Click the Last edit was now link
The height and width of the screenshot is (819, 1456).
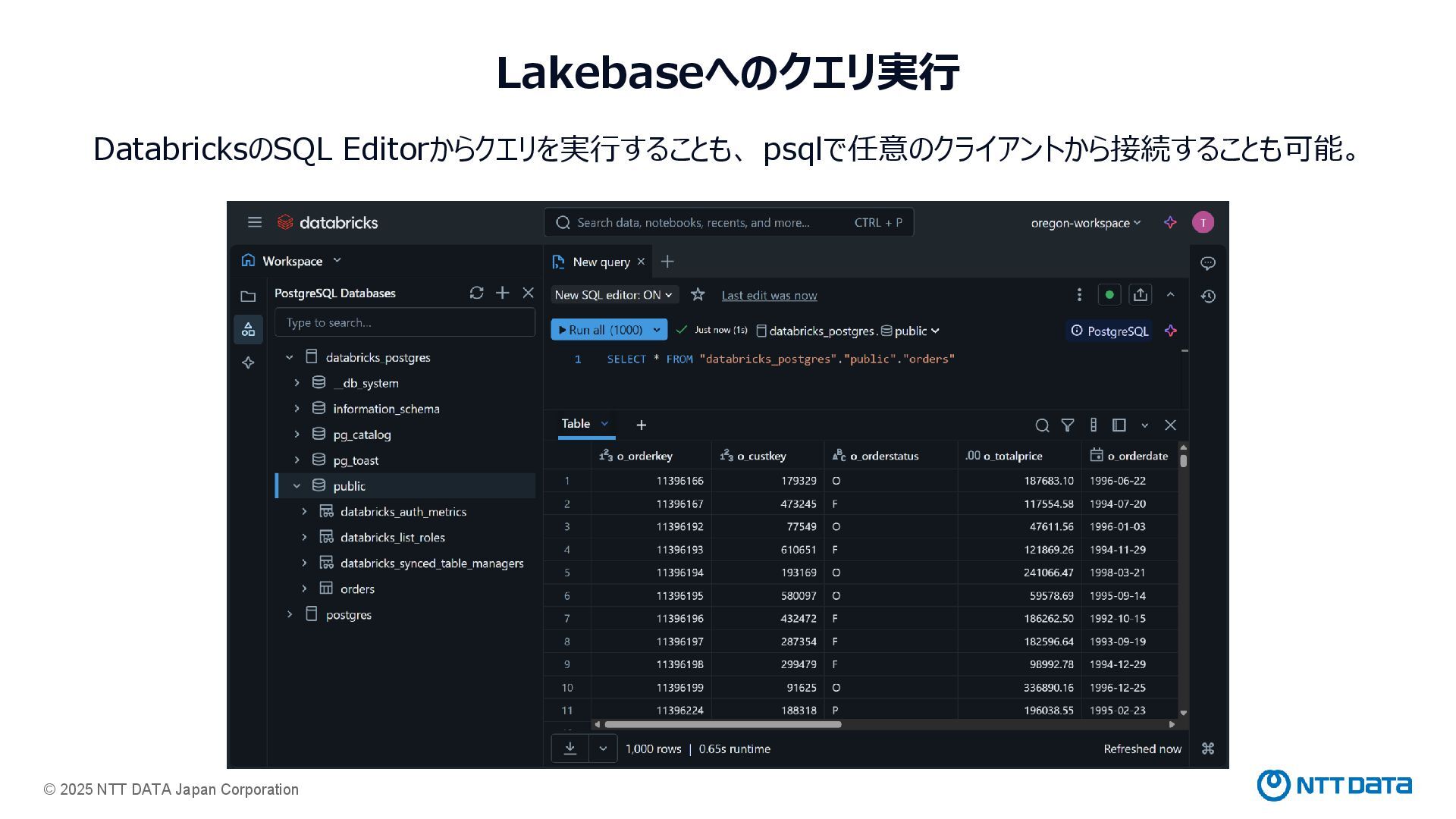[769, 295]
